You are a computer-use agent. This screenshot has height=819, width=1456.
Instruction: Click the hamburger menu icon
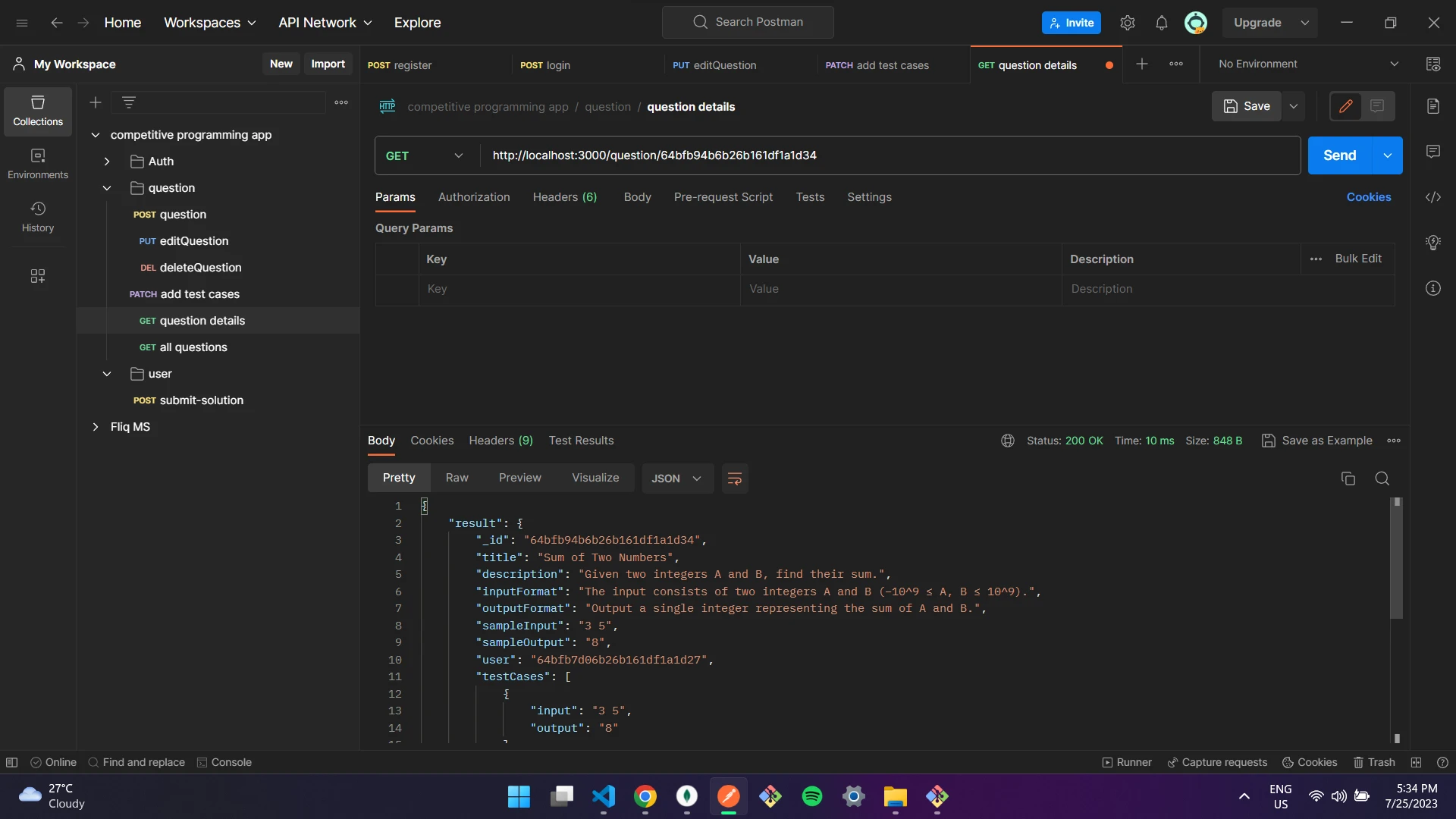point(22,23)
